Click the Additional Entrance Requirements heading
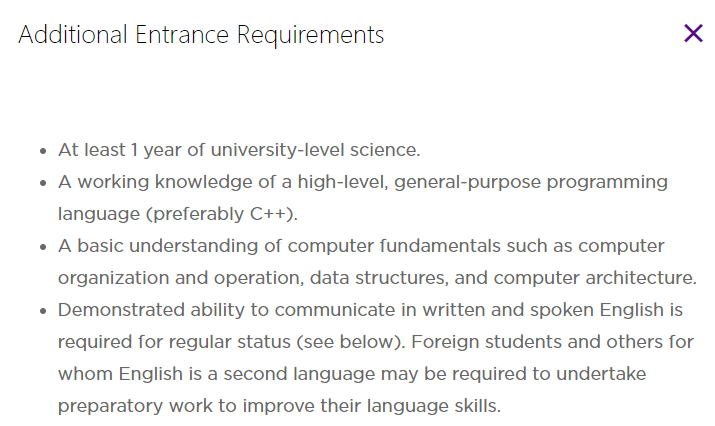715x426 pixels. coord(201,35)
